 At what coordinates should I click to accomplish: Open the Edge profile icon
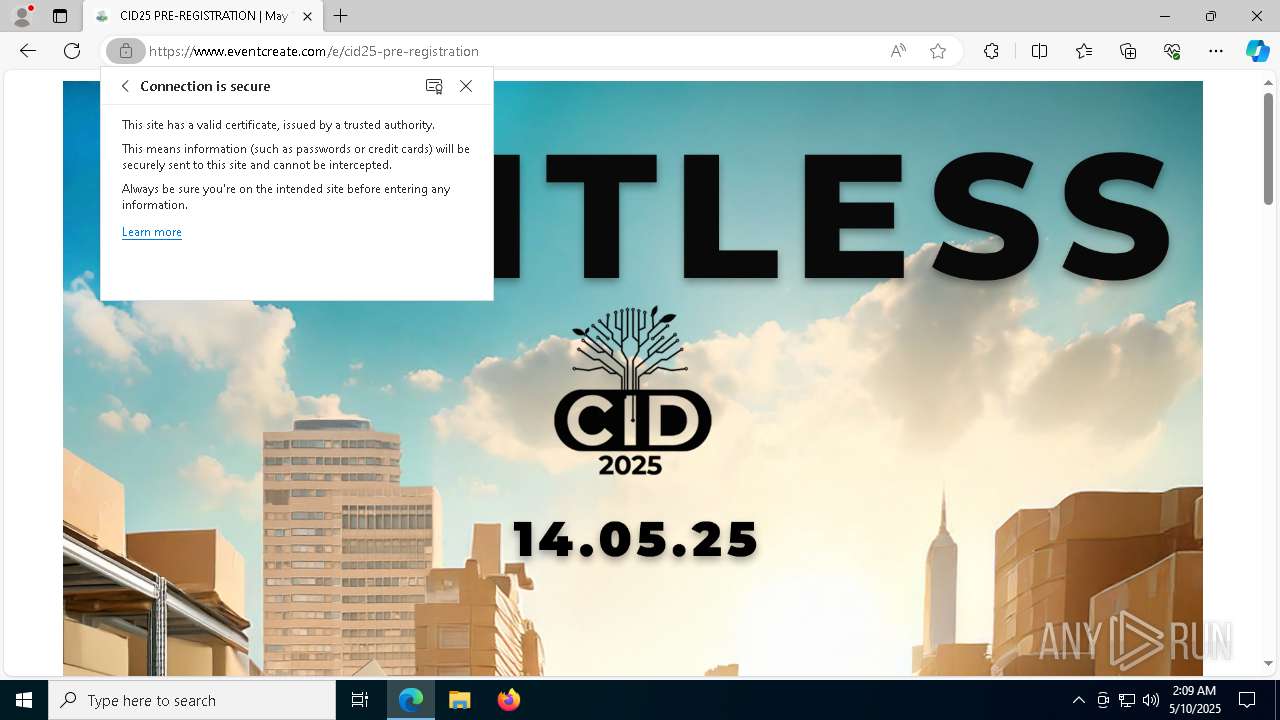click(21, 16)
